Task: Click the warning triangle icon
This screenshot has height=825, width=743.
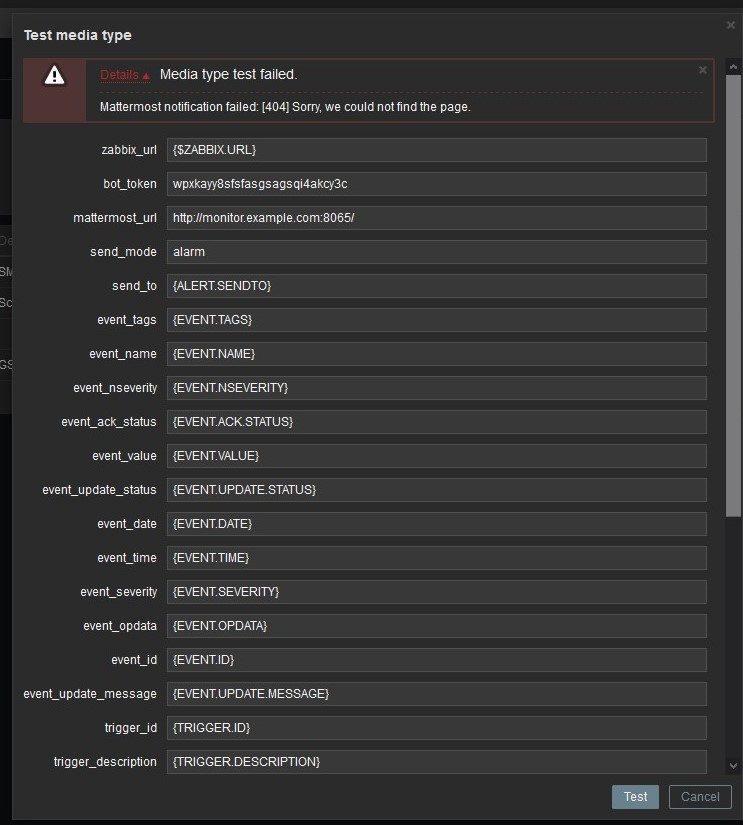Action: click(x=54, y=75)
